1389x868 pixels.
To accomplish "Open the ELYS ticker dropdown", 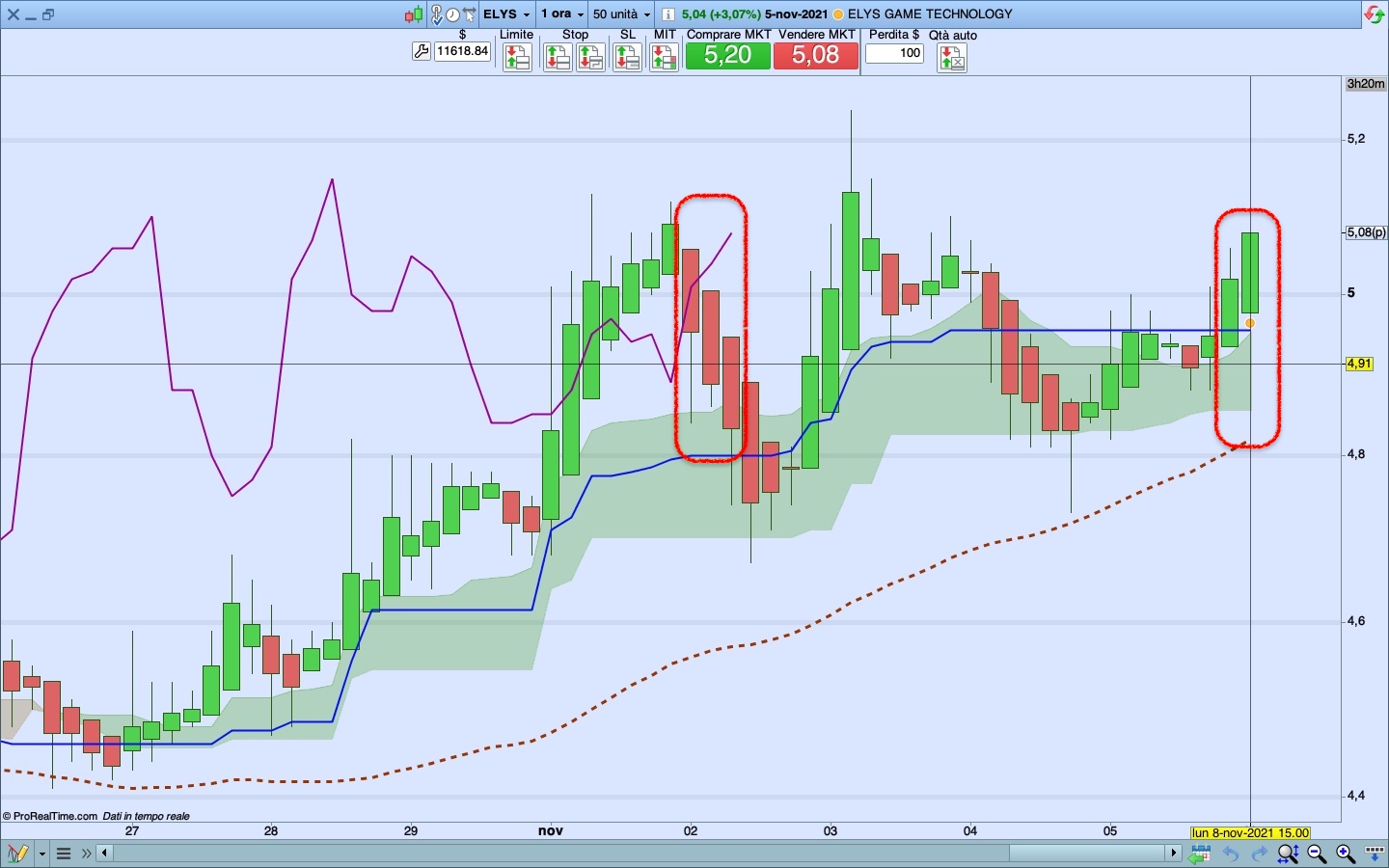I will pos(507,14).
